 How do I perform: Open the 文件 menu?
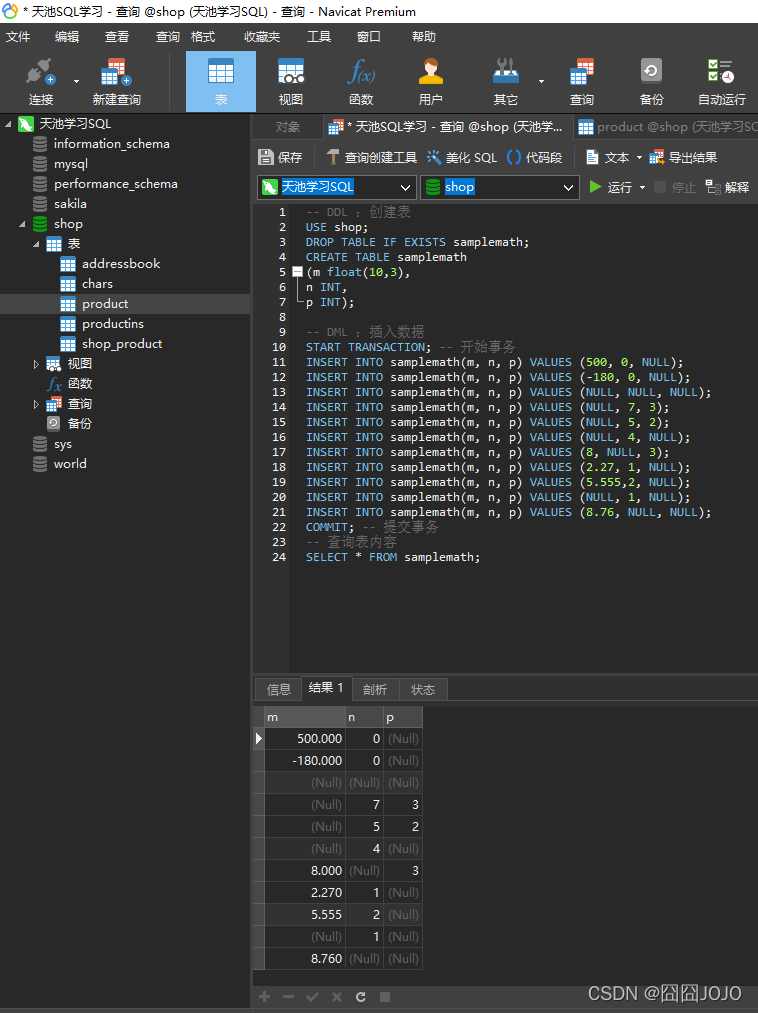[x=18, y=37]
